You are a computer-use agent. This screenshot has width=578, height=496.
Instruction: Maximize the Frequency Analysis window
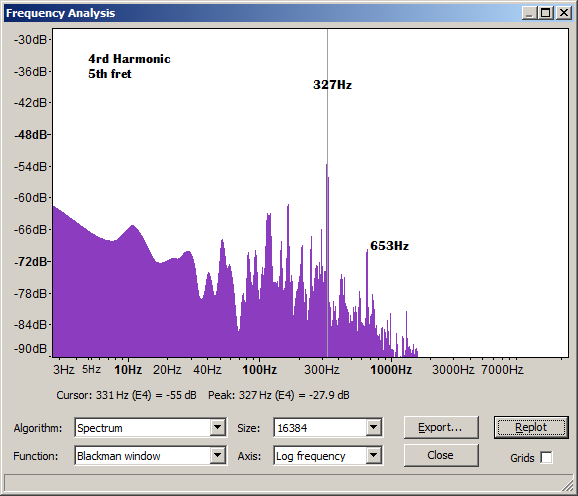coord(546,13)
